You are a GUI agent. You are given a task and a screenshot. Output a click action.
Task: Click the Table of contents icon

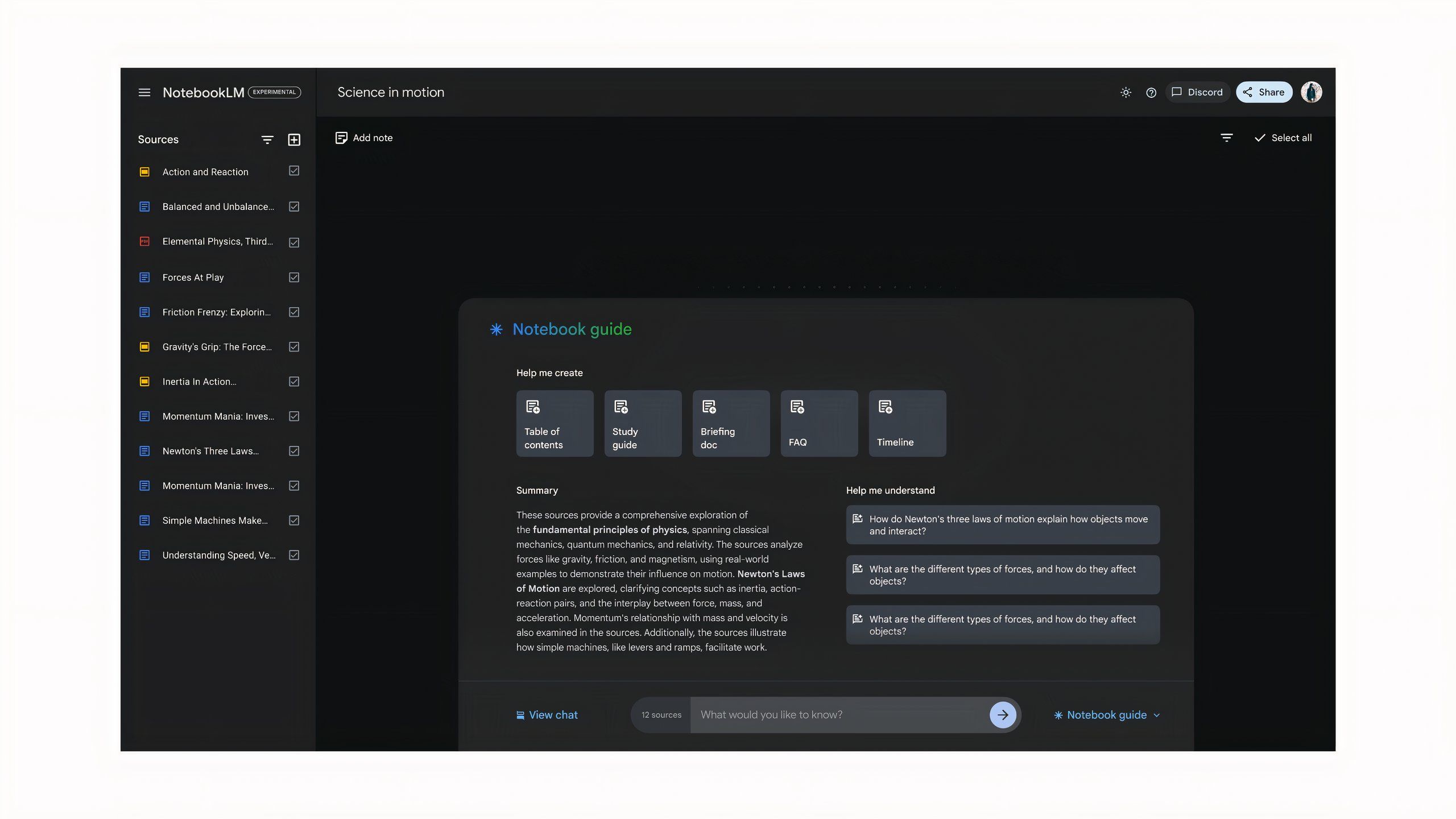coord(532,407)
